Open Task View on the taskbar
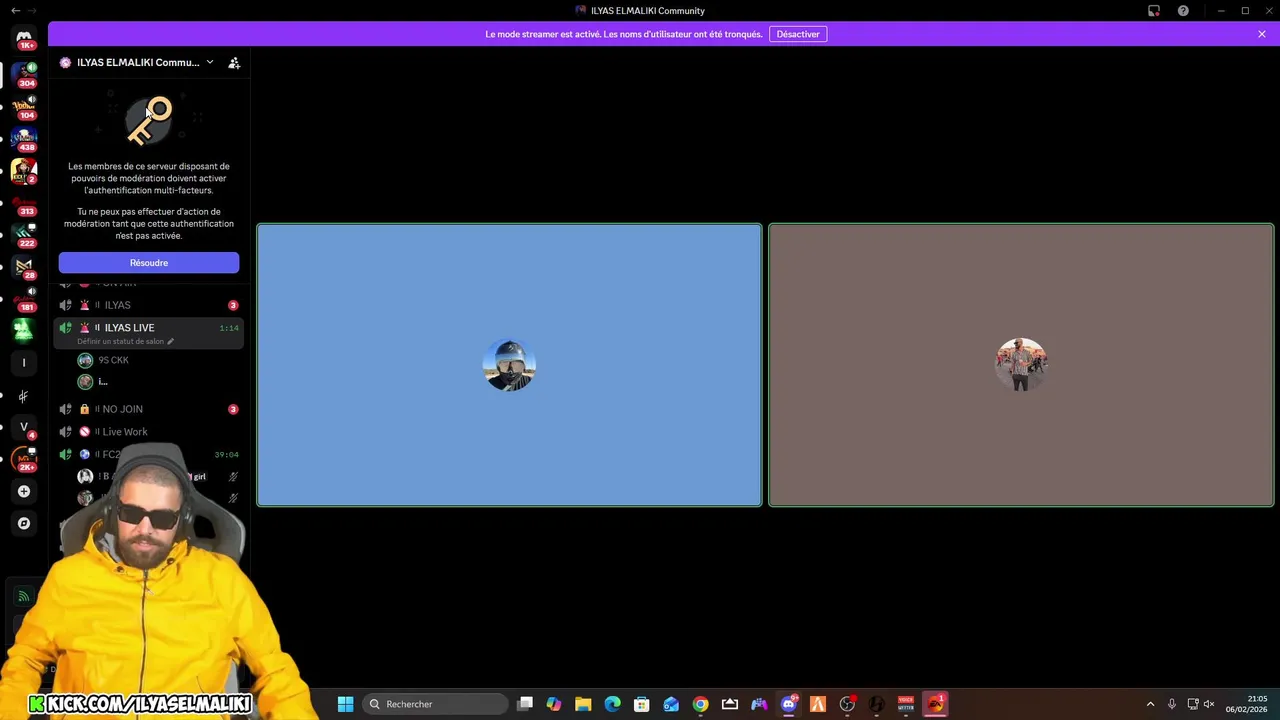1280x720 pixels. click(x=525, y=704)
